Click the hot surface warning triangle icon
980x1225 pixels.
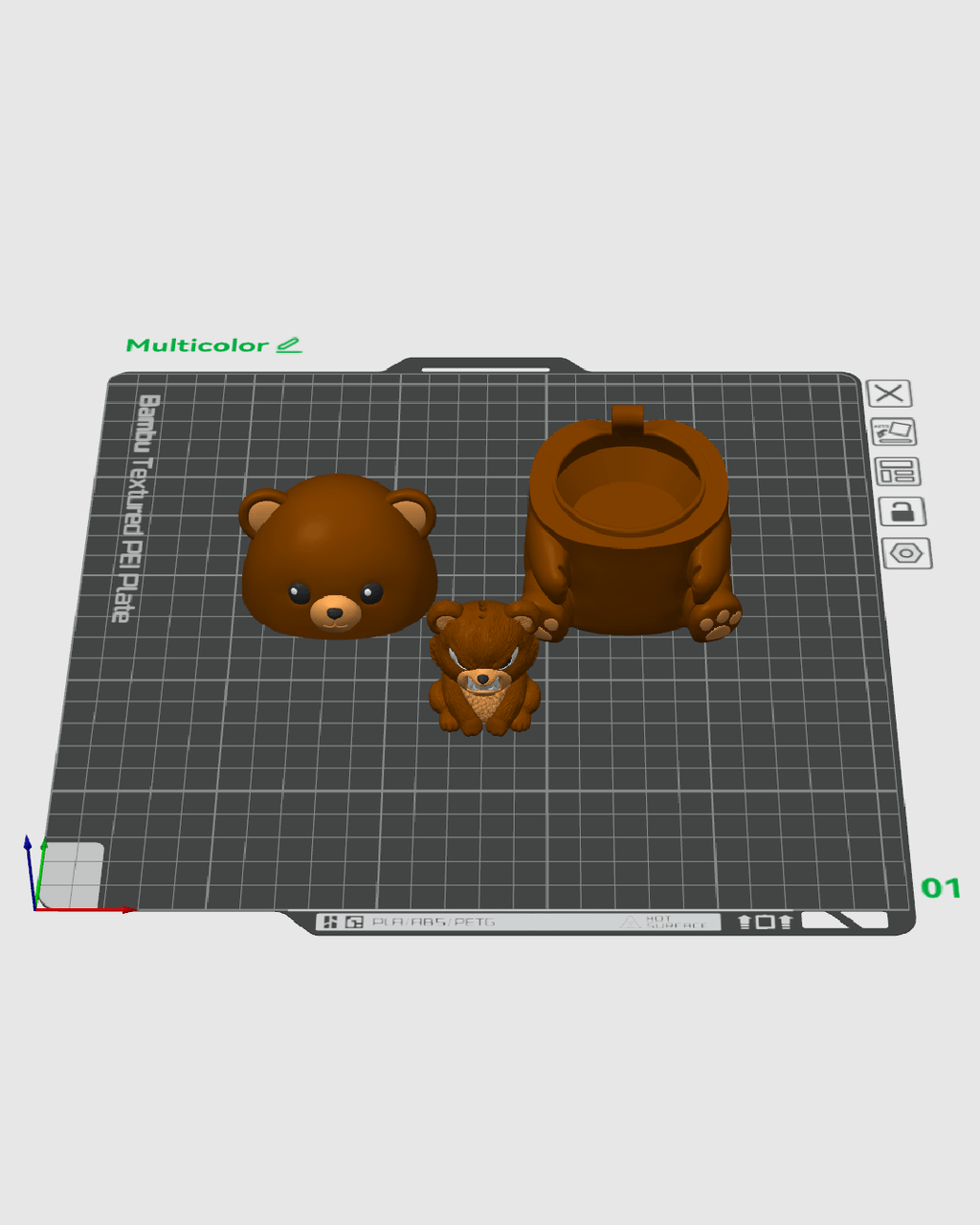pos(630,922)
